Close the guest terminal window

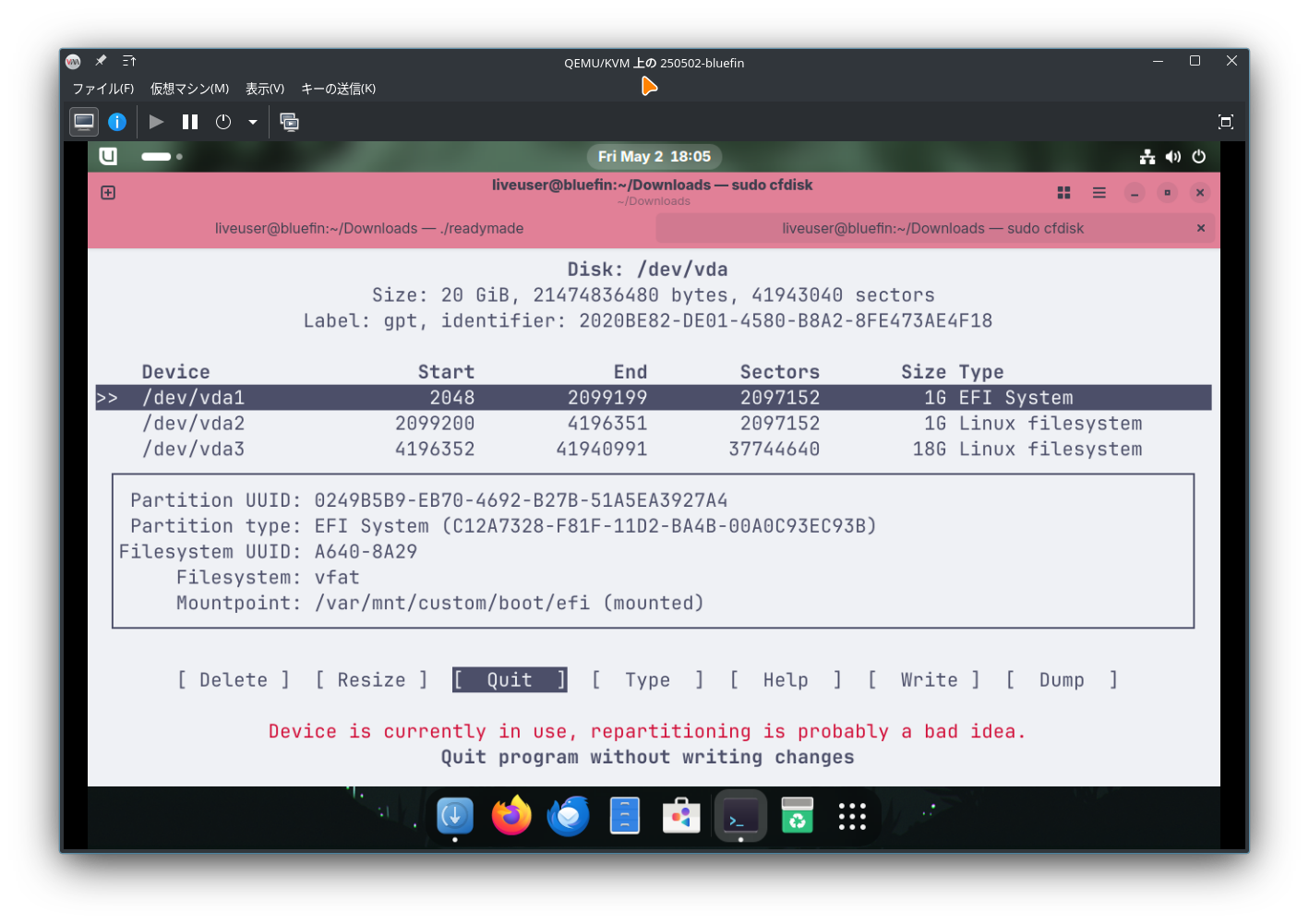coord(1200,193)
